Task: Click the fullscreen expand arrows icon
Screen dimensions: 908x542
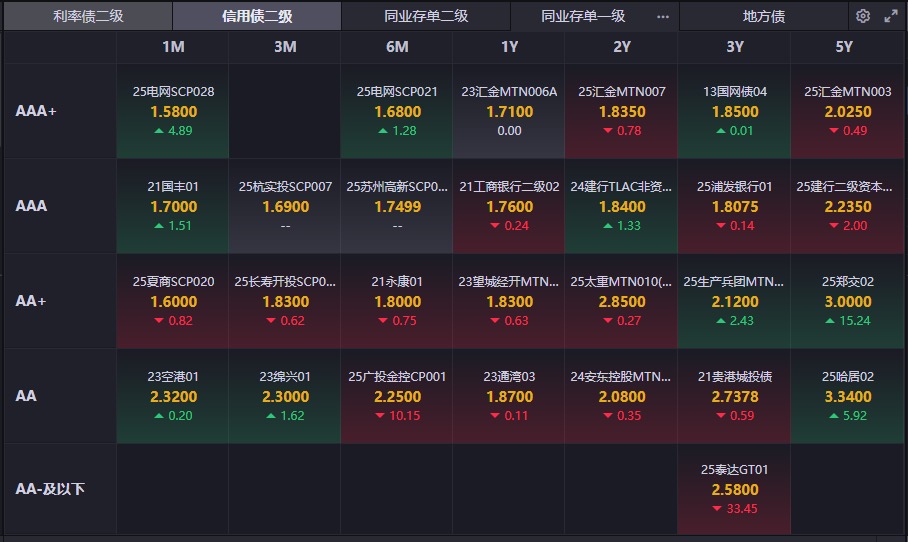Action: pyautogui.click(x=890, y=16)
